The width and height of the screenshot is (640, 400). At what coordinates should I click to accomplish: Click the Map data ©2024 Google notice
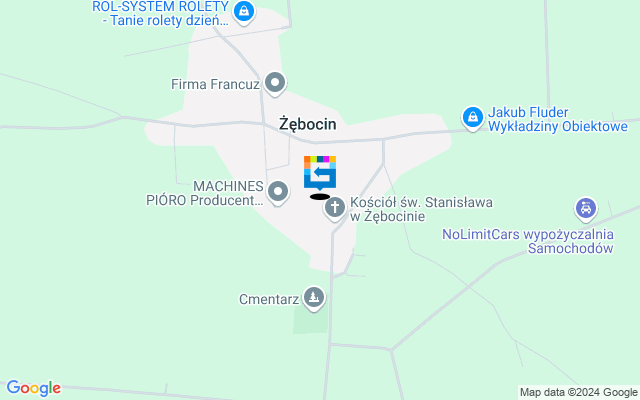pyautogui.click(x=579, y=392)
